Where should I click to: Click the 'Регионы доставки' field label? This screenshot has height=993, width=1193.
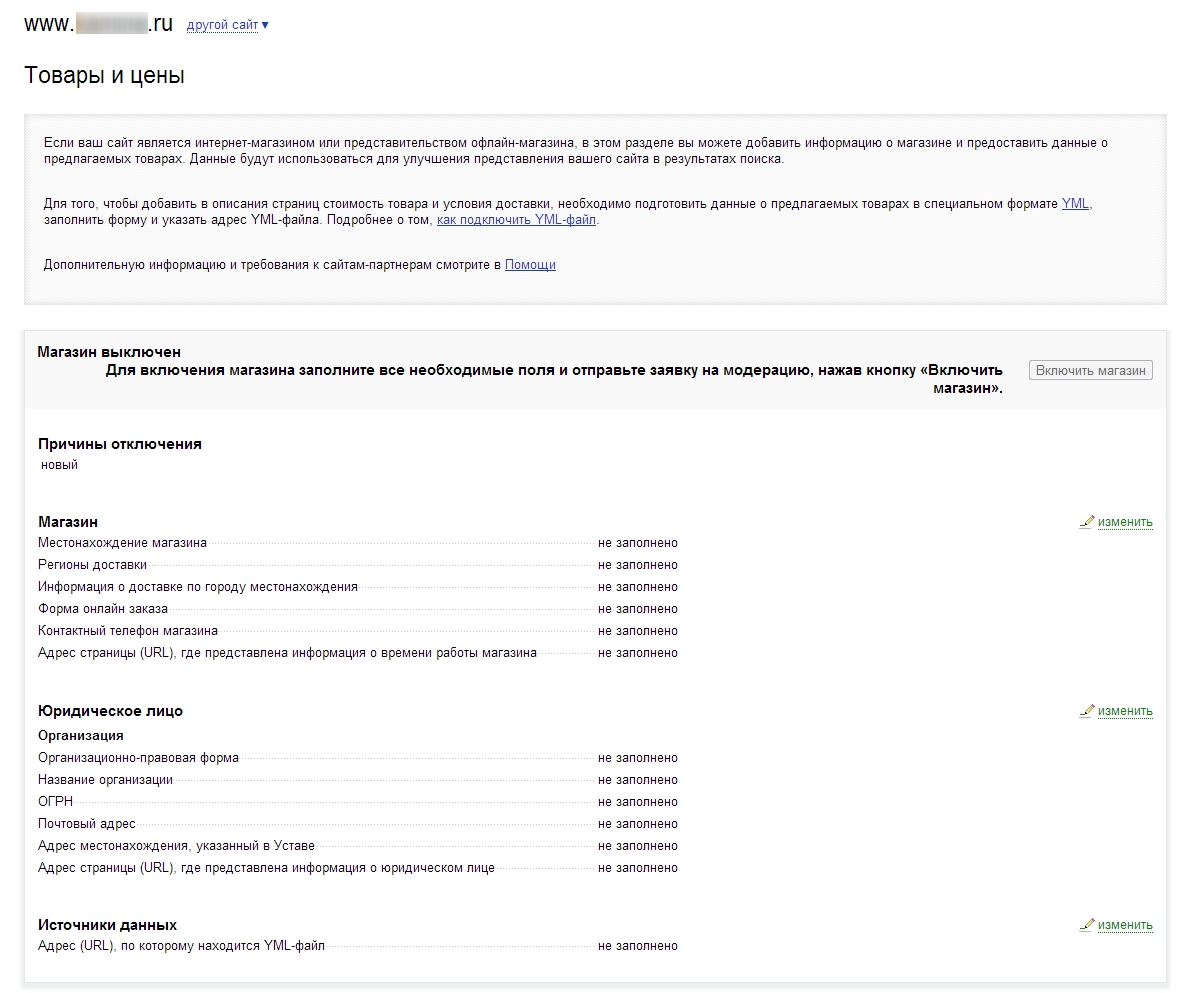[92, 565]
